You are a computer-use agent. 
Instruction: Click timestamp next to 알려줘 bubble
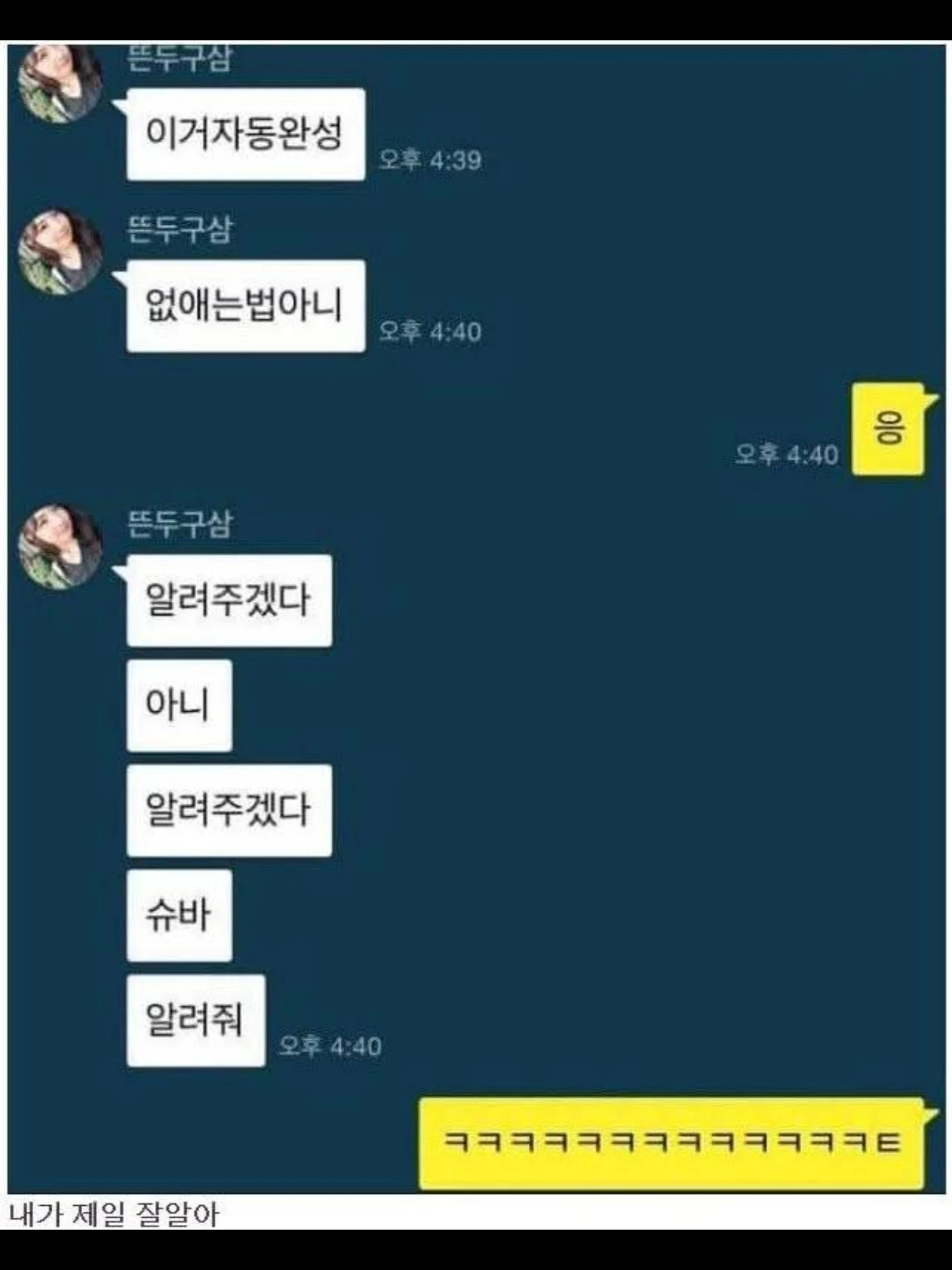(330, 1046)
